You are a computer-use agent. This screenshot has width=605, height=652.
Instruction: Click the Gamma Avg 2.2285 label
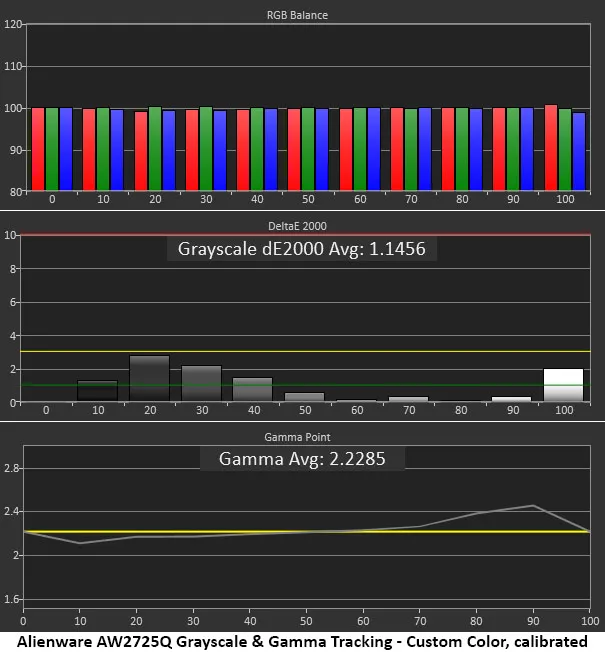pos(302,458)
